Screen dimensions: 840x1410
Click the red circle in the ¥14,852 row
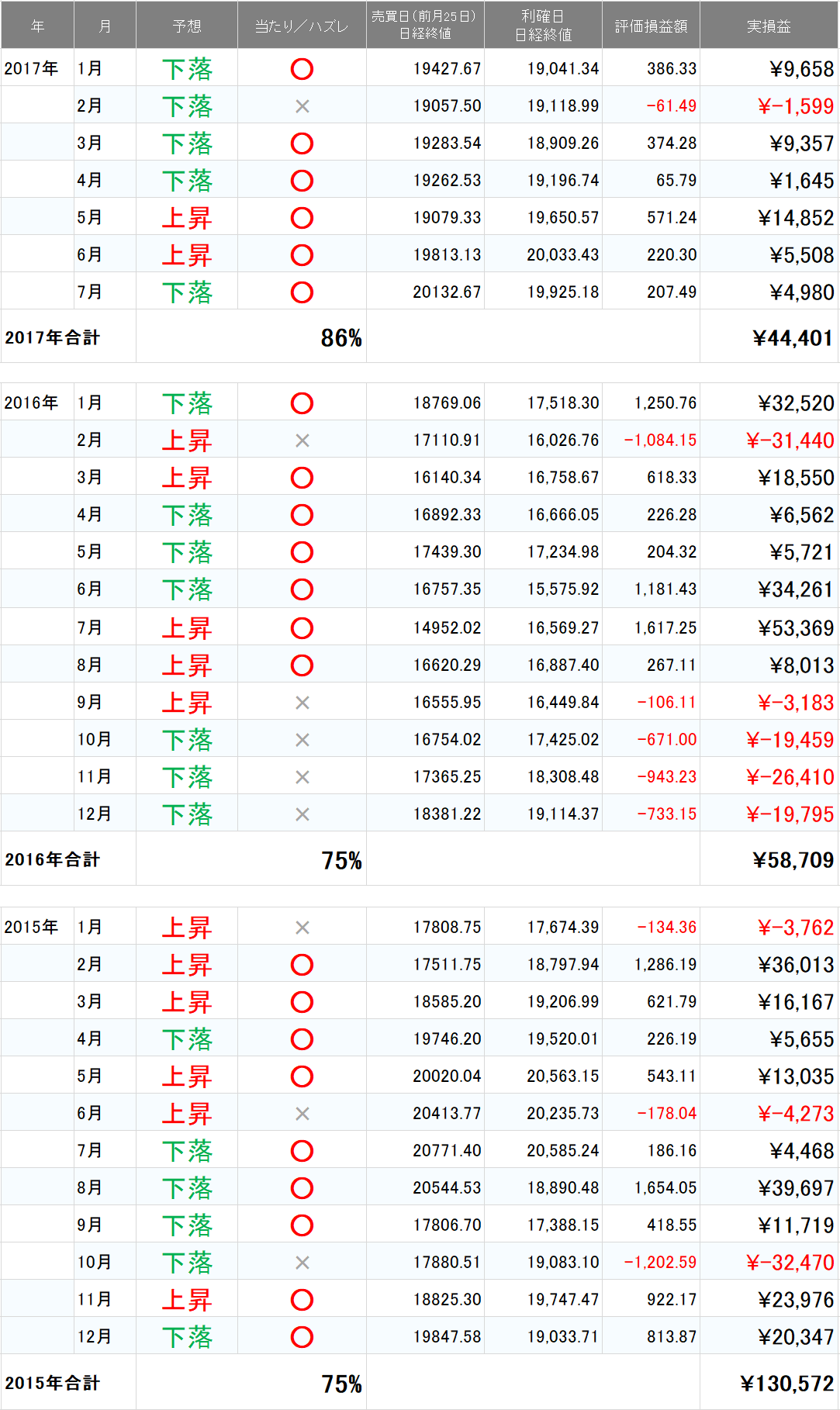pos(302,218)
